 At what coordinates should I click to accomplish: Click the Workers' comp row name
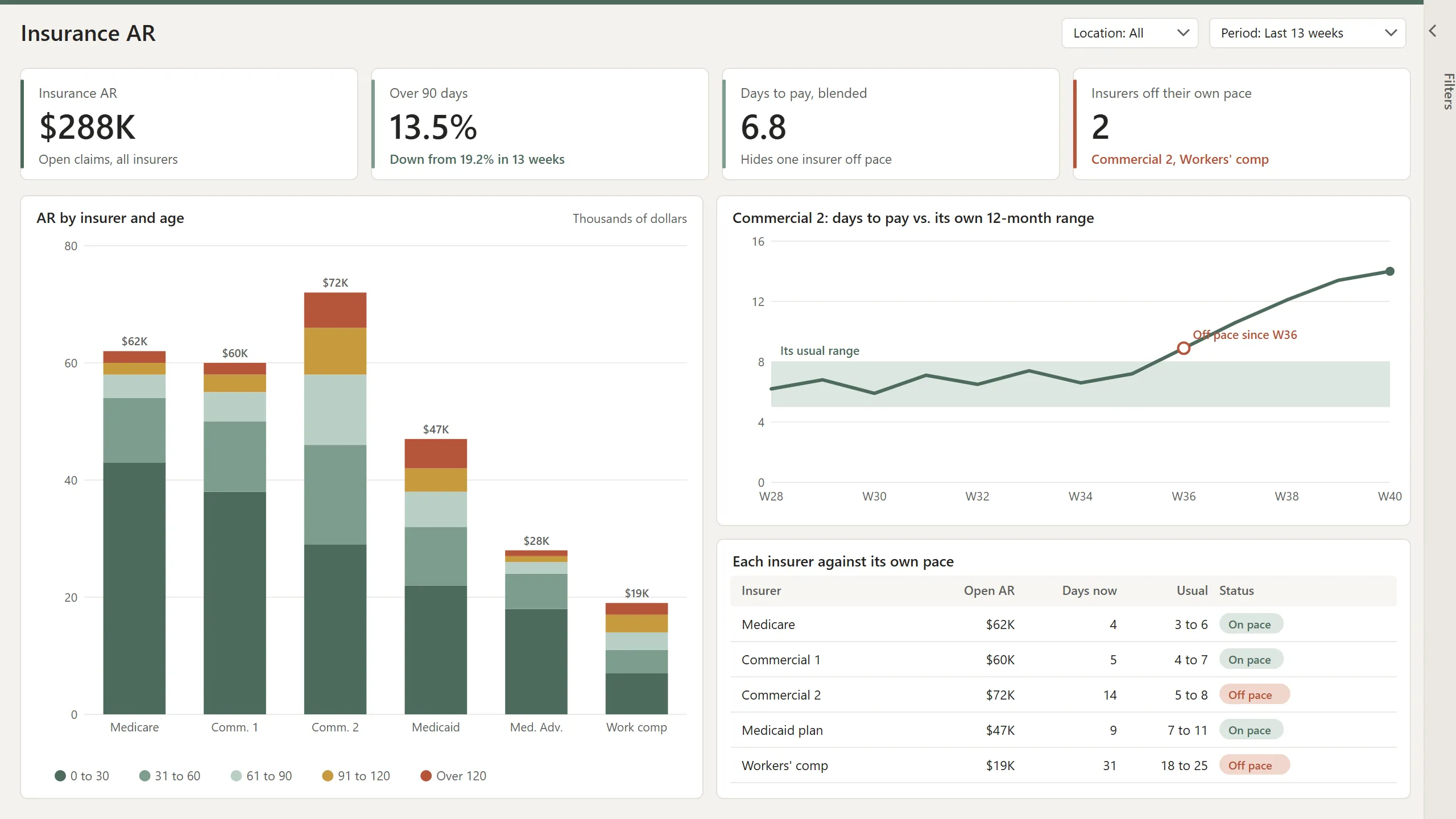point(785,766)
